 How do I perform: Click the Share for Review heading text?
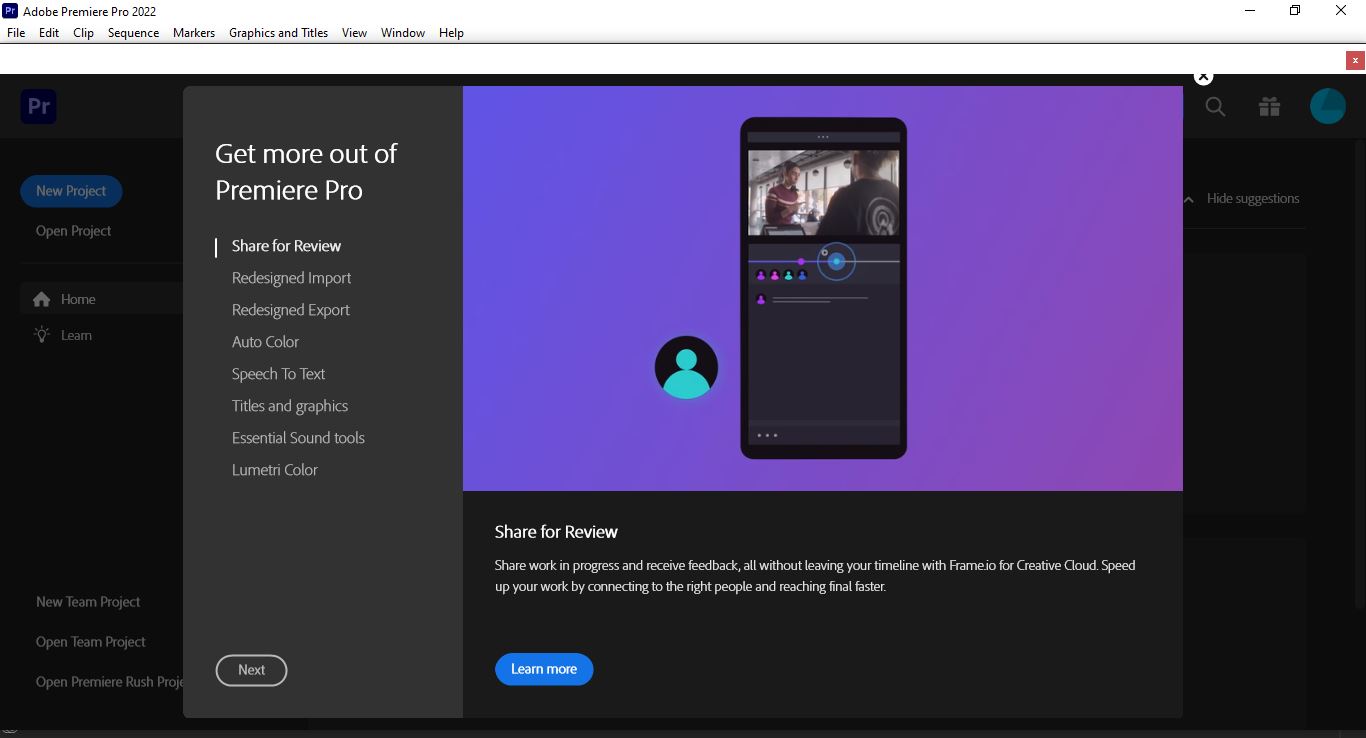coord(556,532)
